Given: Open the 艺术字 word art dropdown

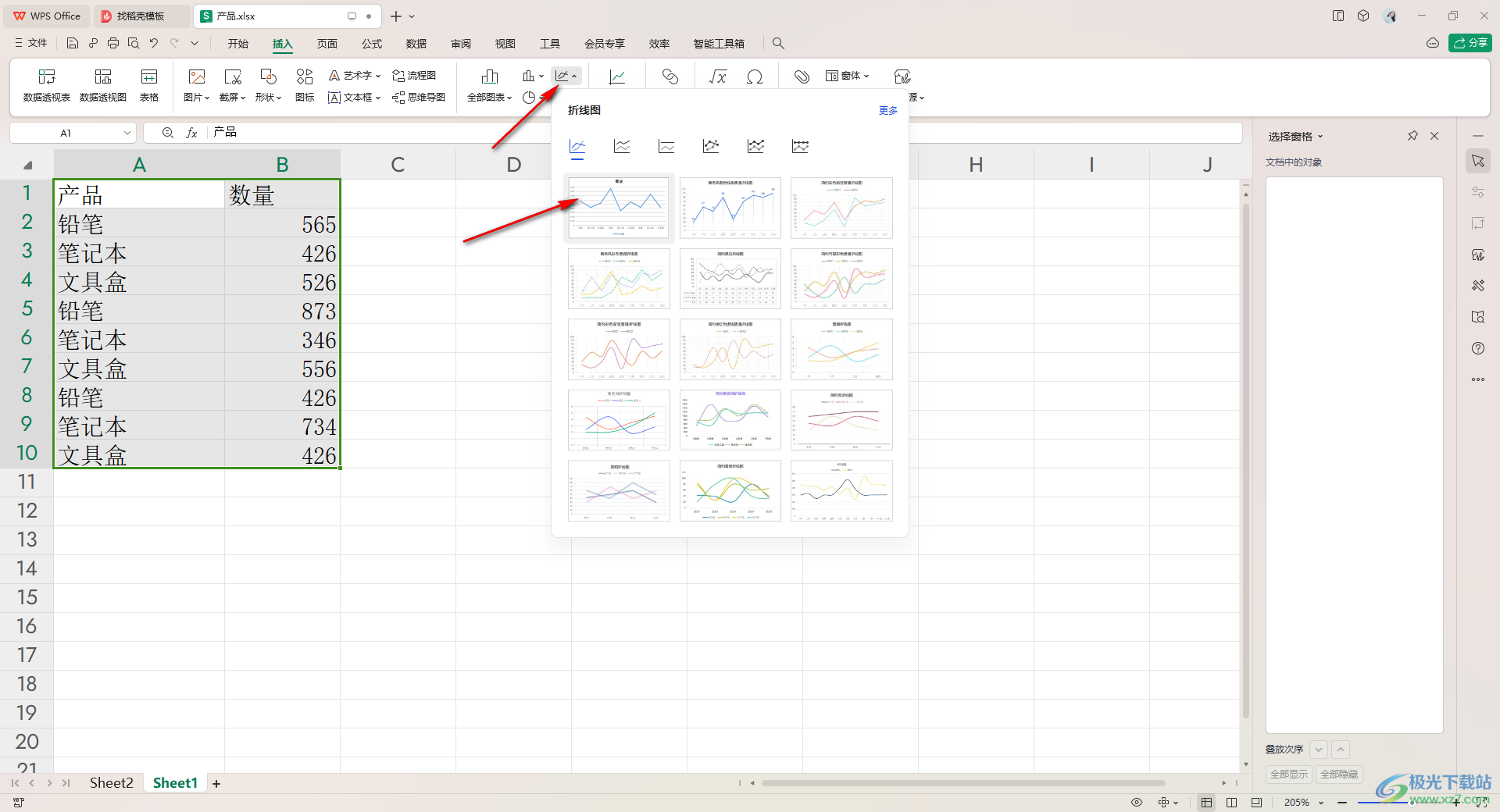Looking at the screenshot, I should (x=355, y=76).
